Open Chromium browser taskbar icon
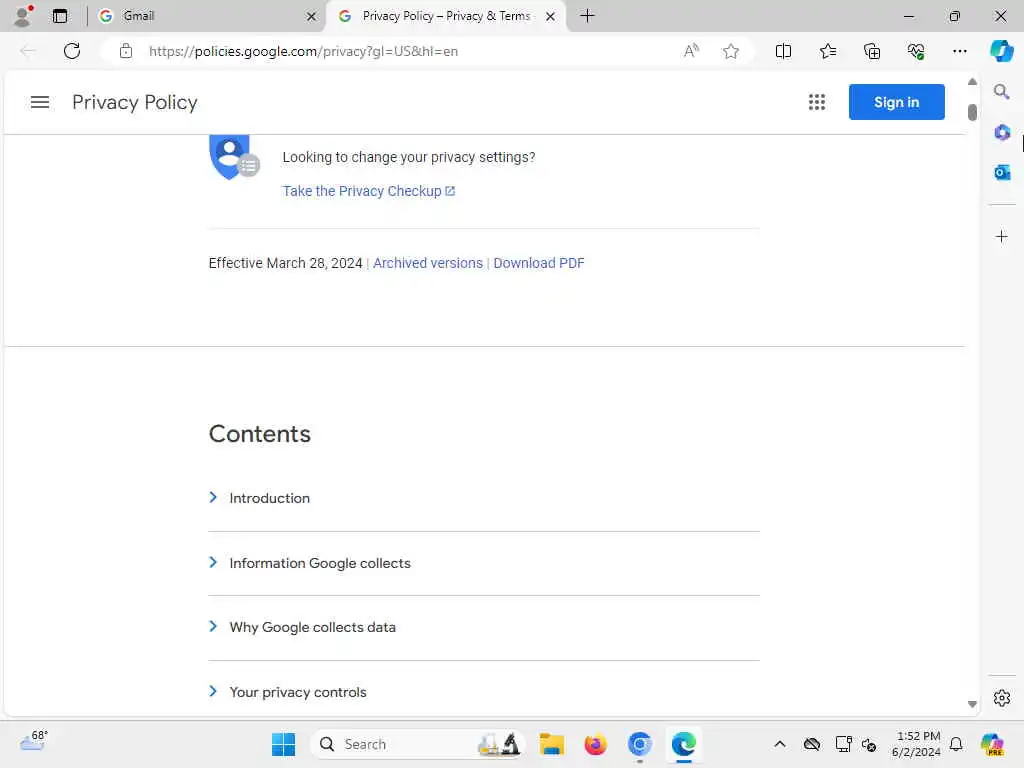The width and height of the screenshot is (1024, 768). pos(639,744)
